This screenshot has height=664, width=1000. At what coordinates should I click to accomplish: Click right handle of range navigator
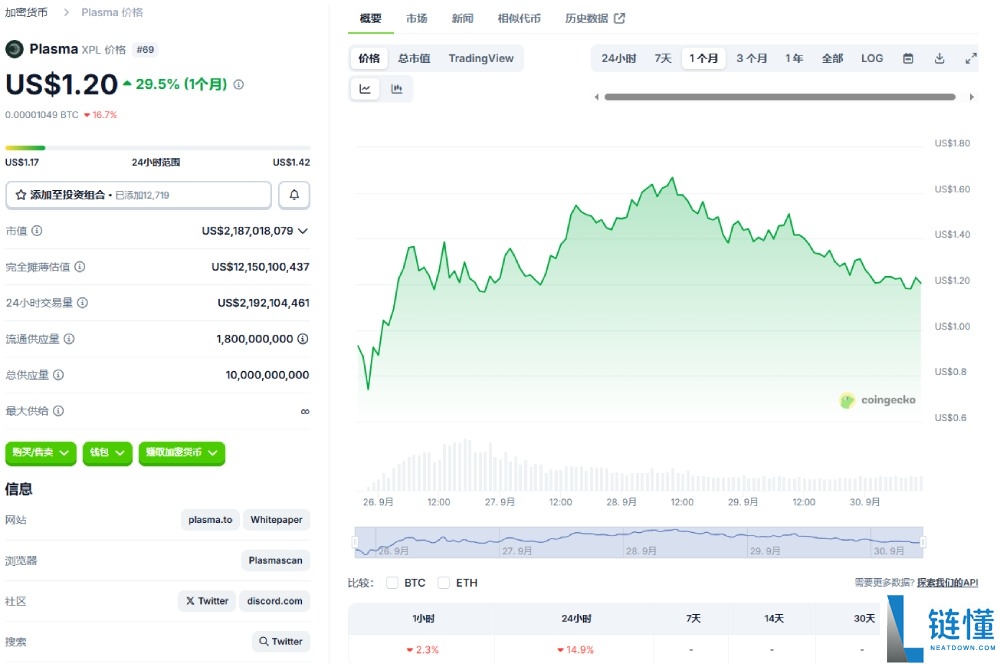point(923,542)
